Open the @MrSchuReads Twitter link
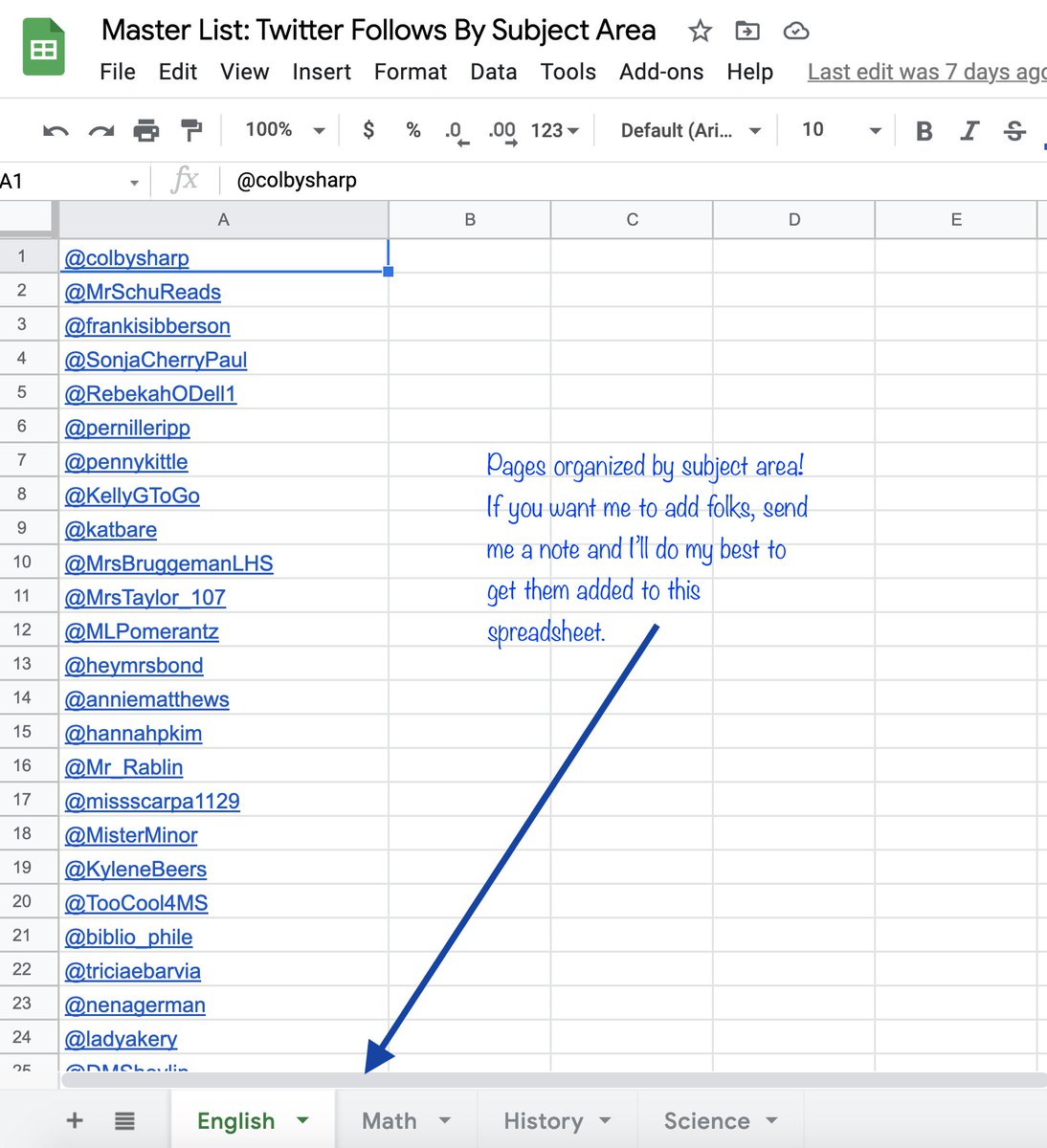Screen dimensions: 1047x1148 pos(143,292)
